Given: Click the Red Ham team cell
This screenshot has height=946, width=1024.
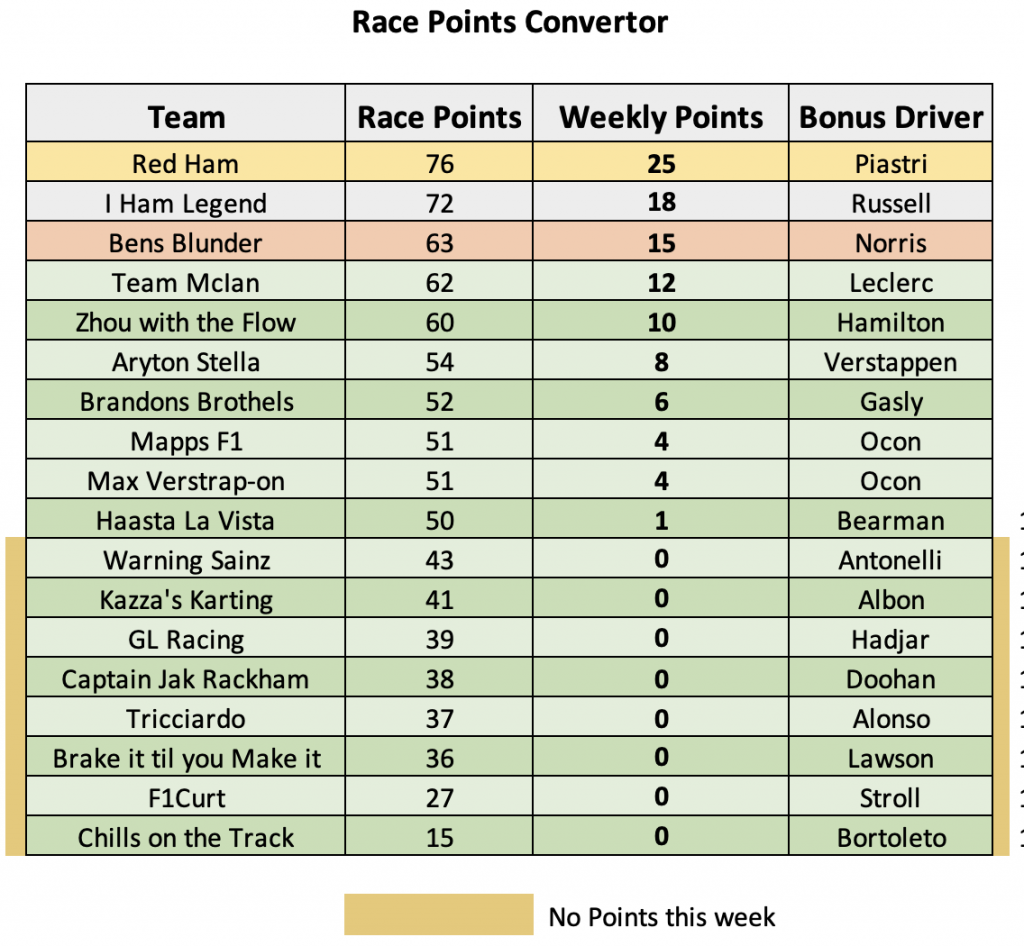Looking at the screenshot, I should (185, 162).
